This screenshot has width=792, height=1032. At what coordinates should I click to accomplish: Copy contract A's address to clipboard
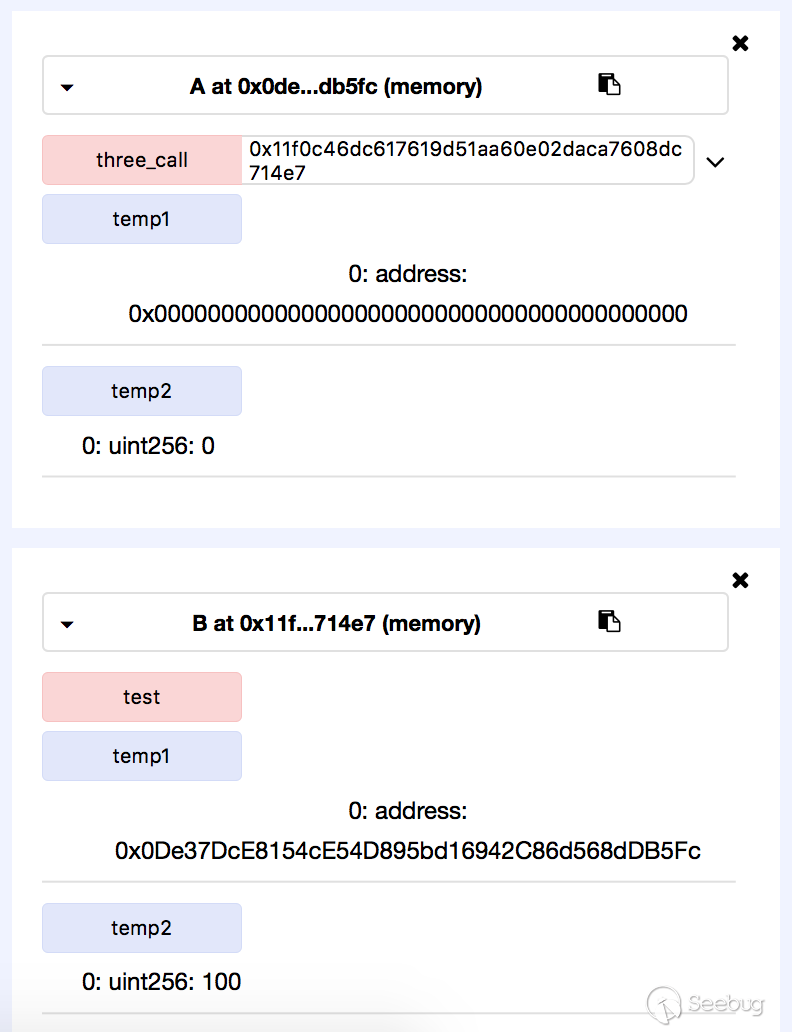tap(609, 85)
